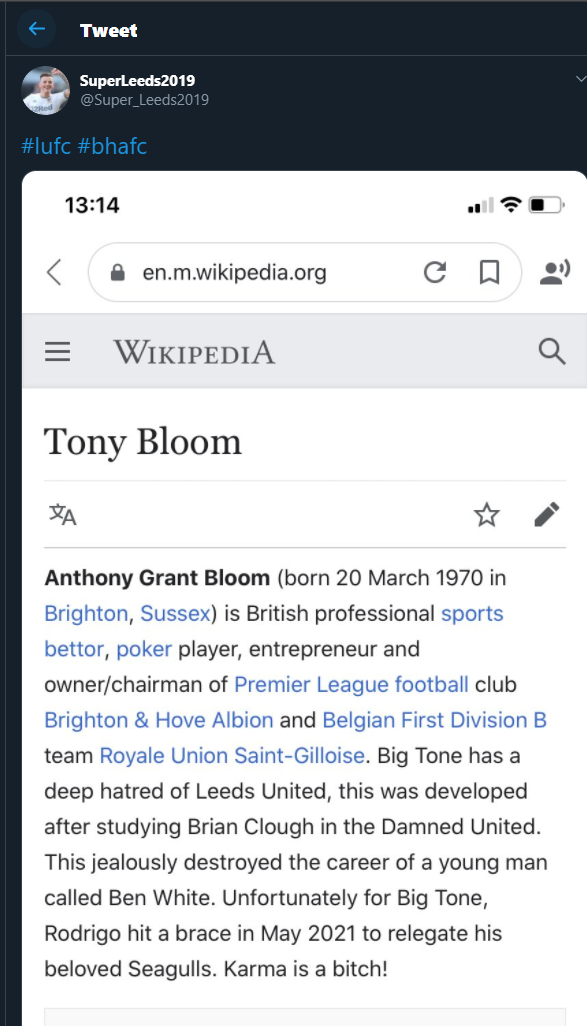Open the #bhafc hashtag
The width and height of the screenshot is (587, 1026).
(112, 145)
